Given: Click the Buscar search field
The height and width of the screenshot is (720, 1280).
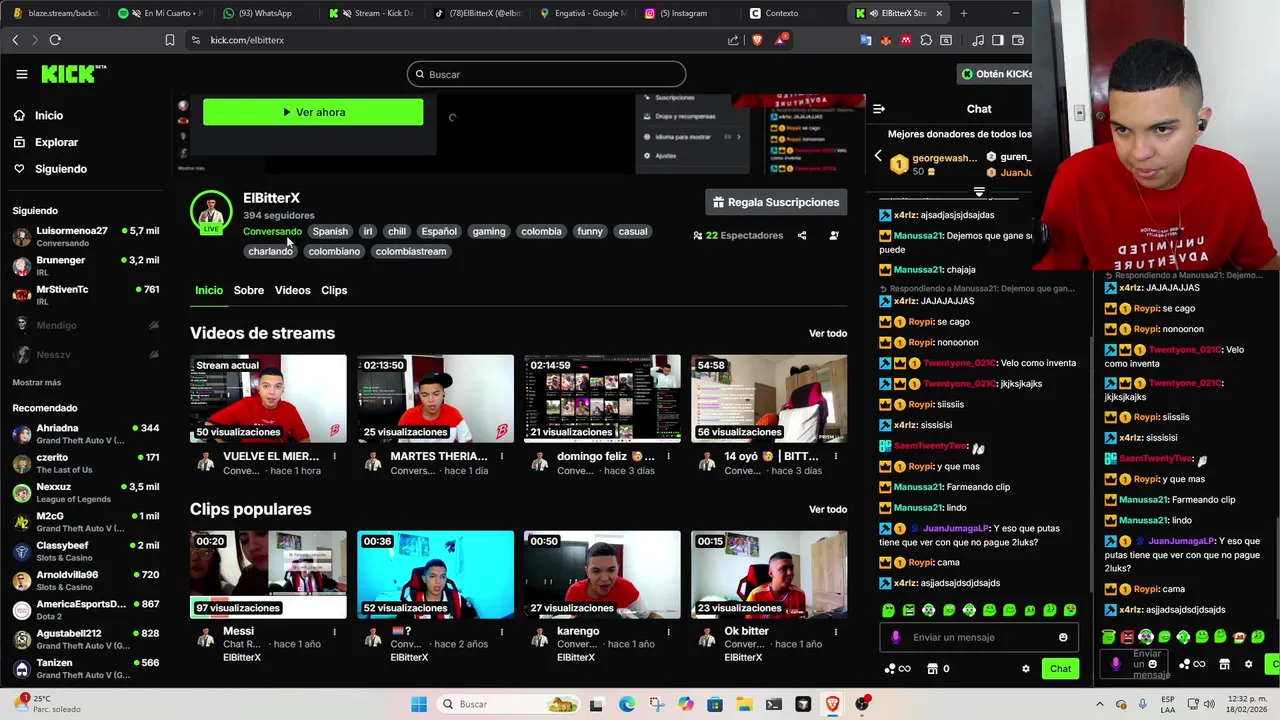Looking at the screenshot, I should pos(546,74).
